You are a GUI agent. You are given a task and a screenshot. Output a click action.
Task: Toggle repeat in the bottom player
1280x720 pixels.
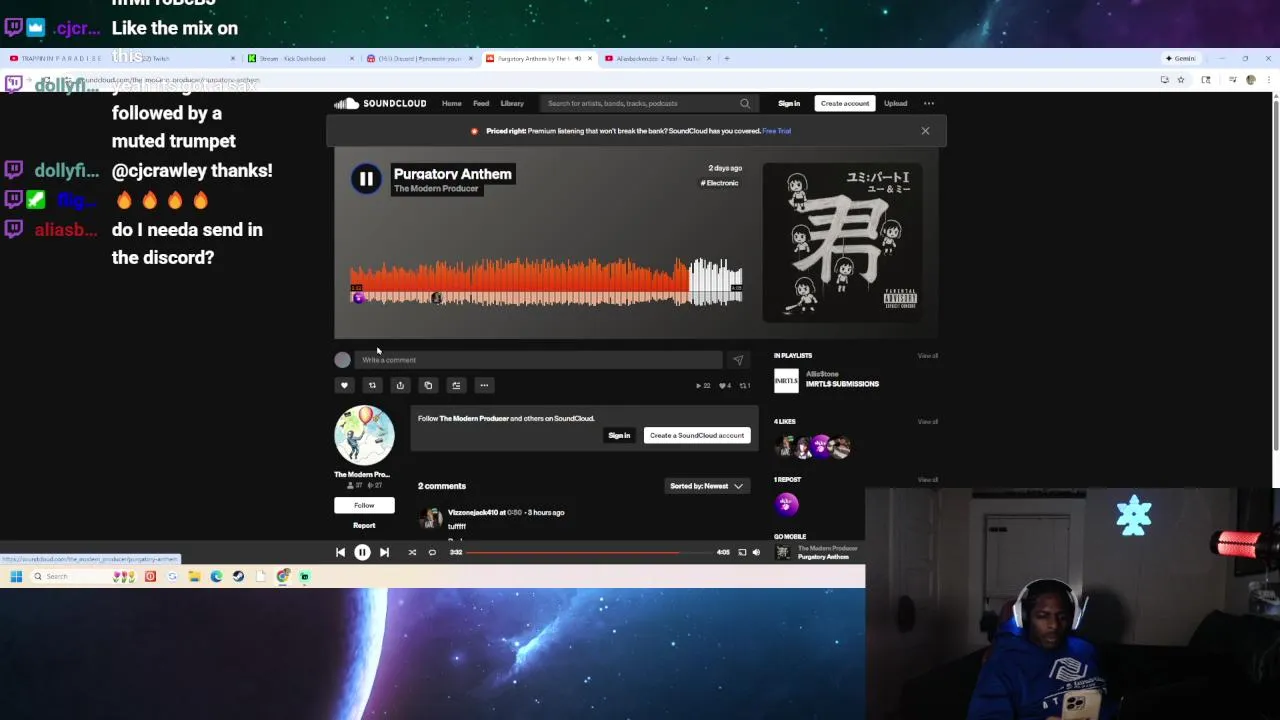(x=432, y=552)
